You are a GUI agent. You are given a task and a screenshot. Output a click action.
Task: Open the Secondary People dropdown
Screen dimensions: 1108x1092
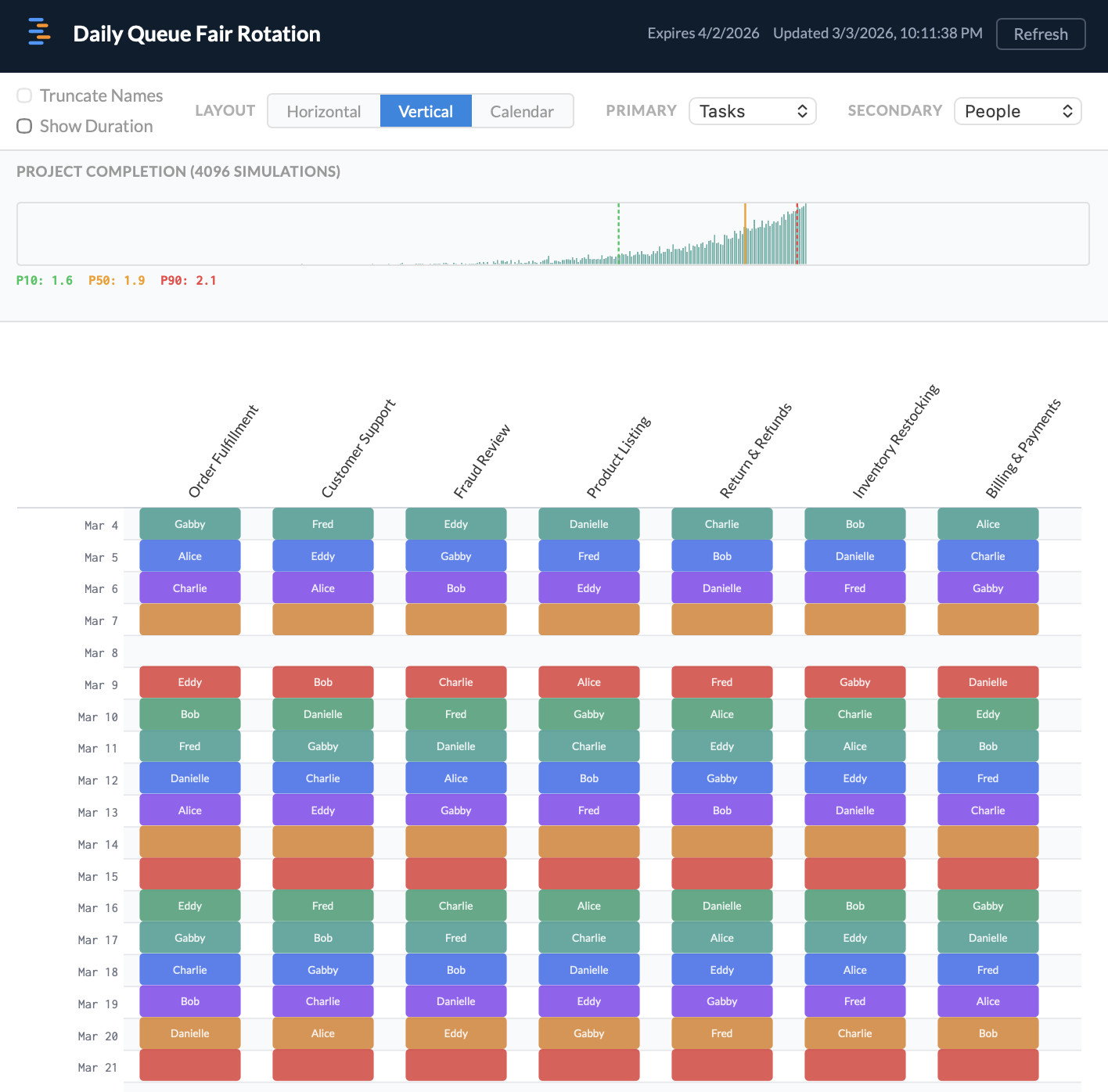point(1016,111)
